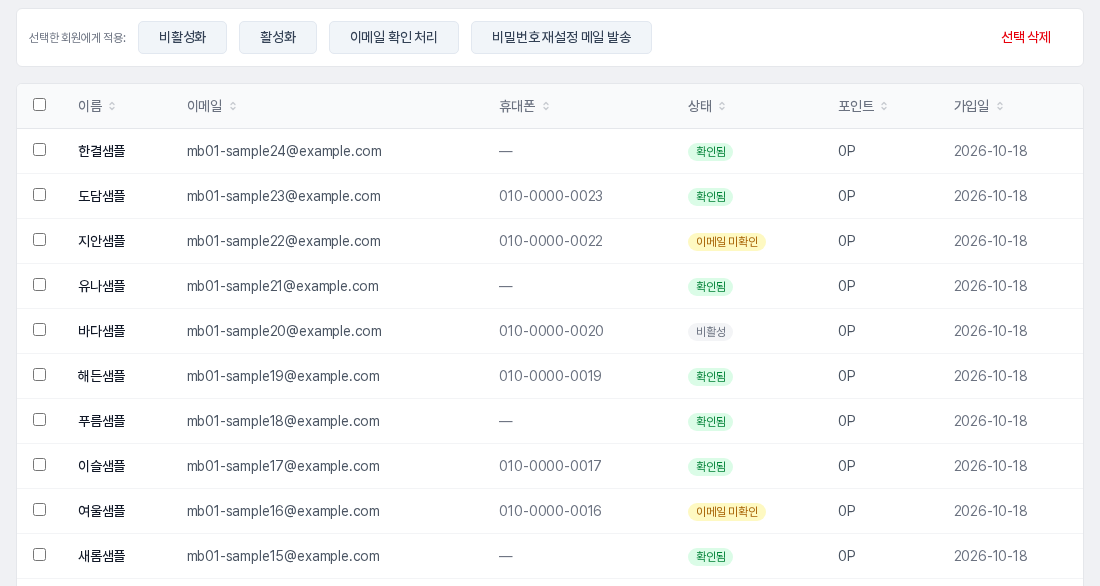Click email mb01-sample18@example.com
Image resolution: width=1100 pixels, height=586 pixels.
click(283, 420)
